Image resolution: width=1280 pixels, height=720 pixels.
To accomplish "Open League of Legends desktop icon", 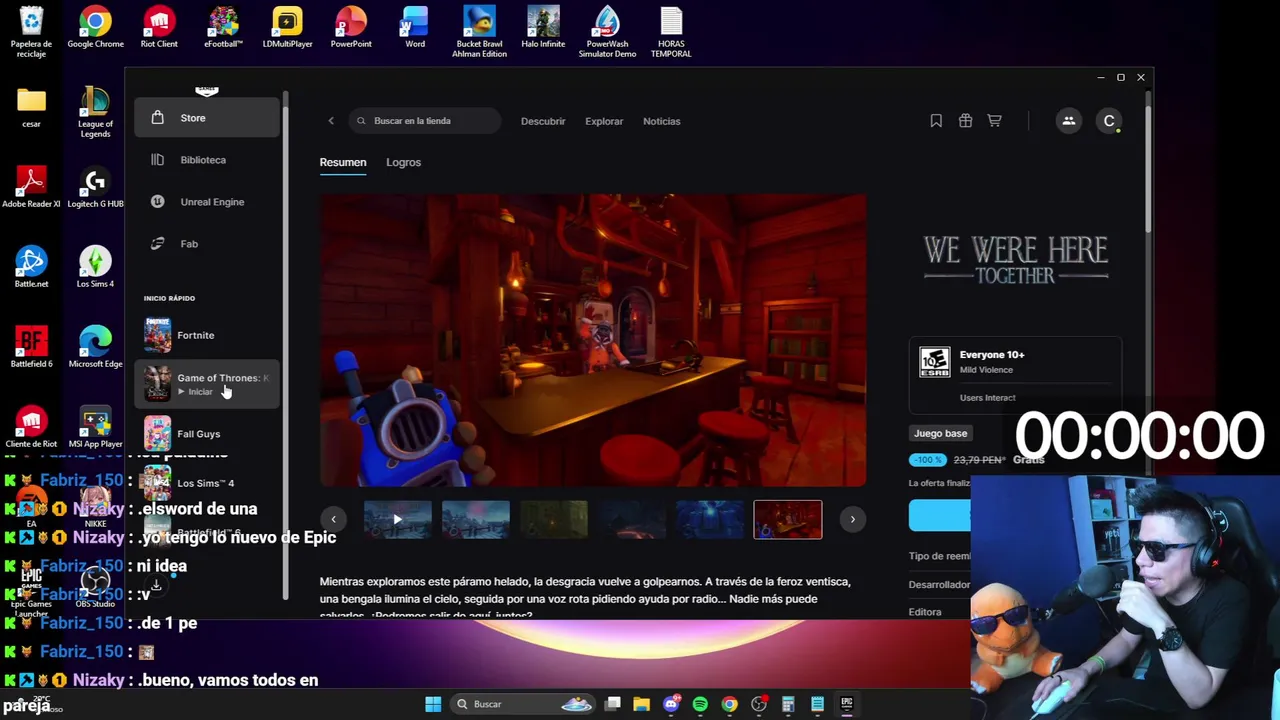I will [x=95, y=112].
